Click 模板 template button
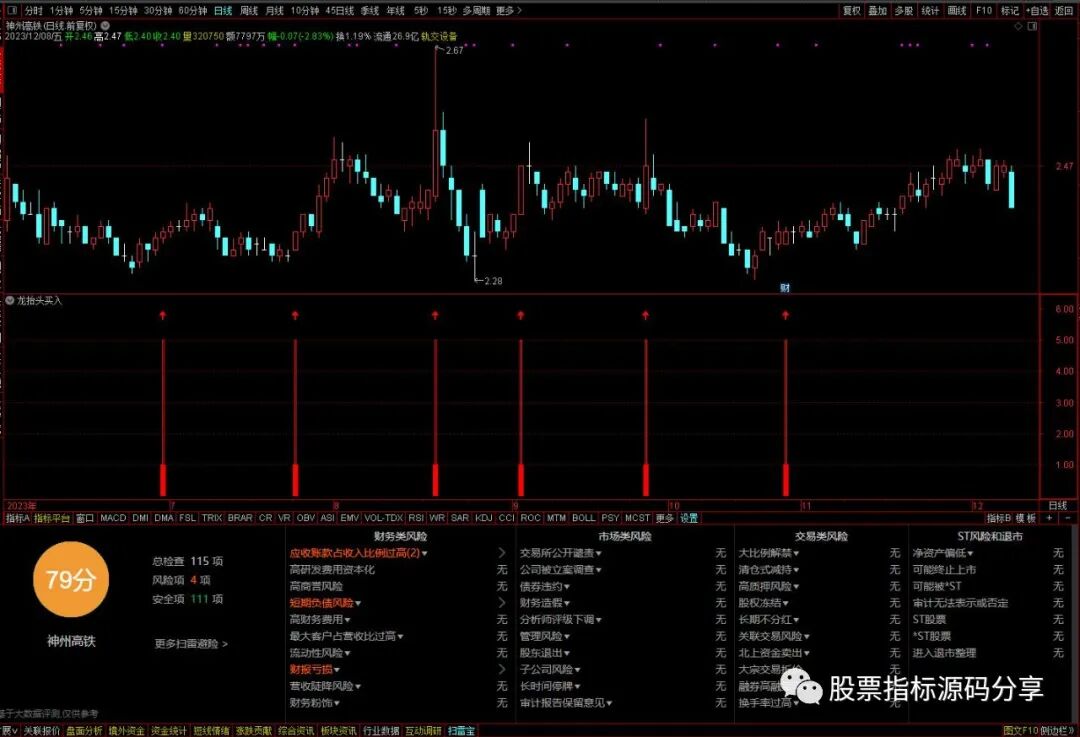1080x737 pixels. click(x=1025, y=518)
